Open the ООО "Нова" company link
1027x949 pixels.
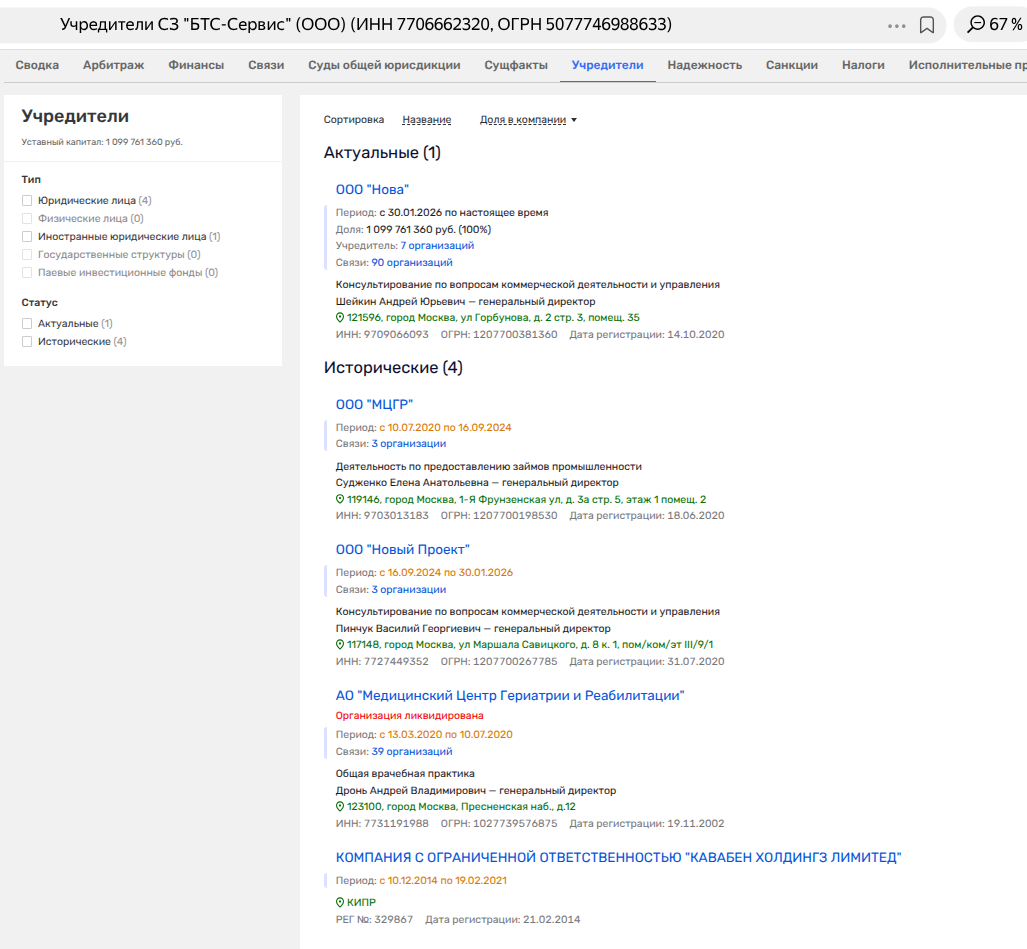[372, 189]
